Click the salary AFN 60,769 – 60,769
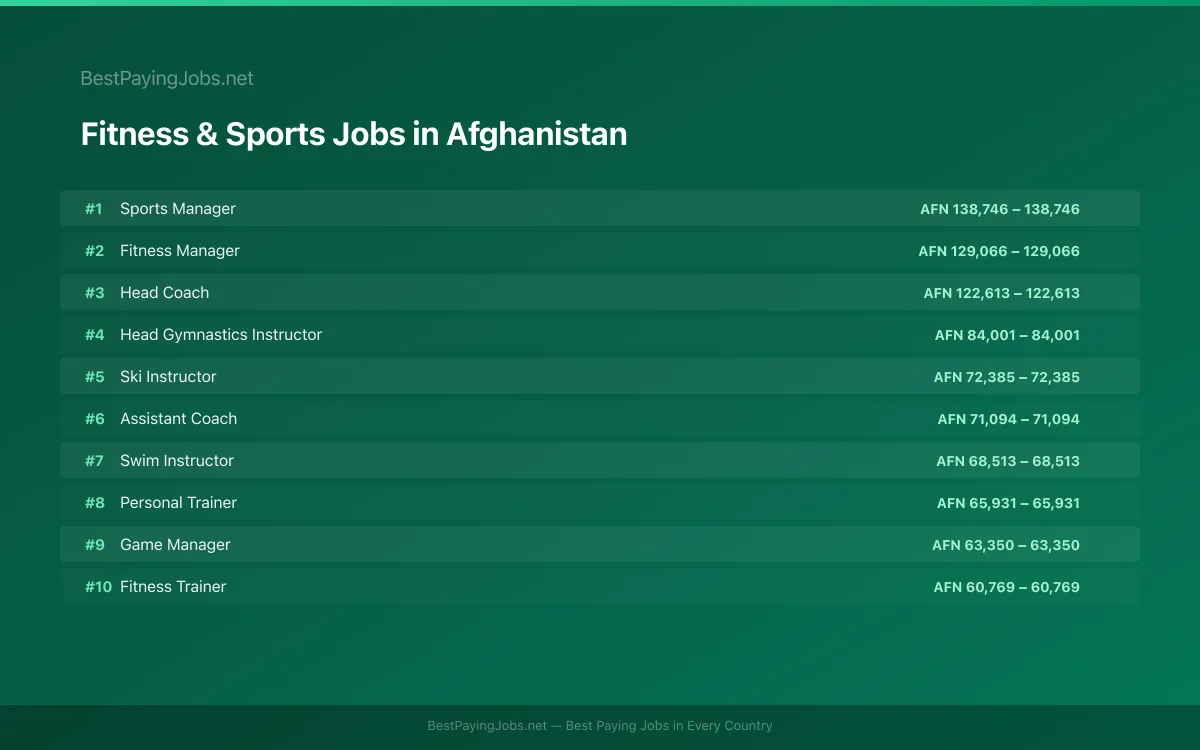This screenshot has width=1200, height=750. click(1007, 587)
